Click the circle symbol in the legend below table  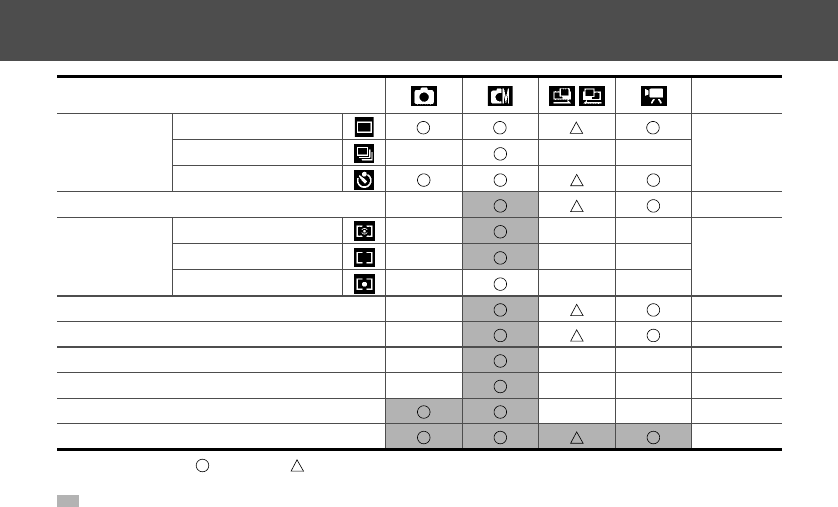(203, 465)
